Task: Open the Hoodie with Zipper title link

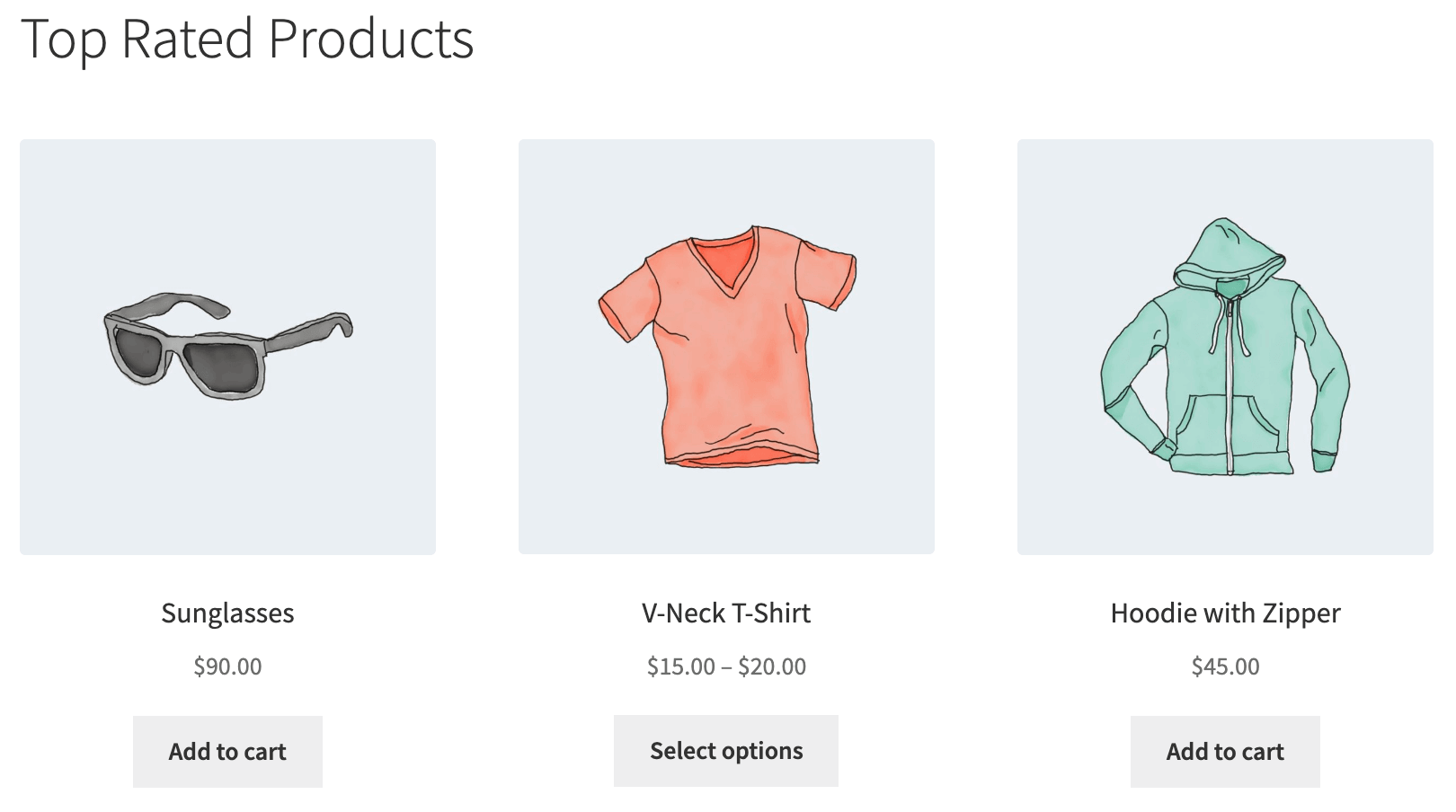Action: pyautogui.click(x=1225, y=613)
